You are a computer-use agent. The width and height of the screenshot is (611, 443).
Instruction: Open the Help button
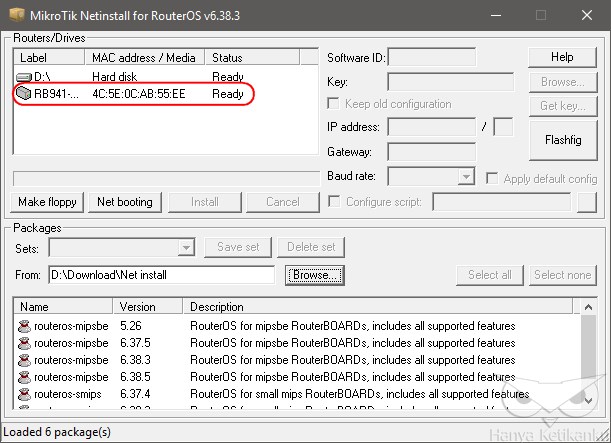pos(562,57)
